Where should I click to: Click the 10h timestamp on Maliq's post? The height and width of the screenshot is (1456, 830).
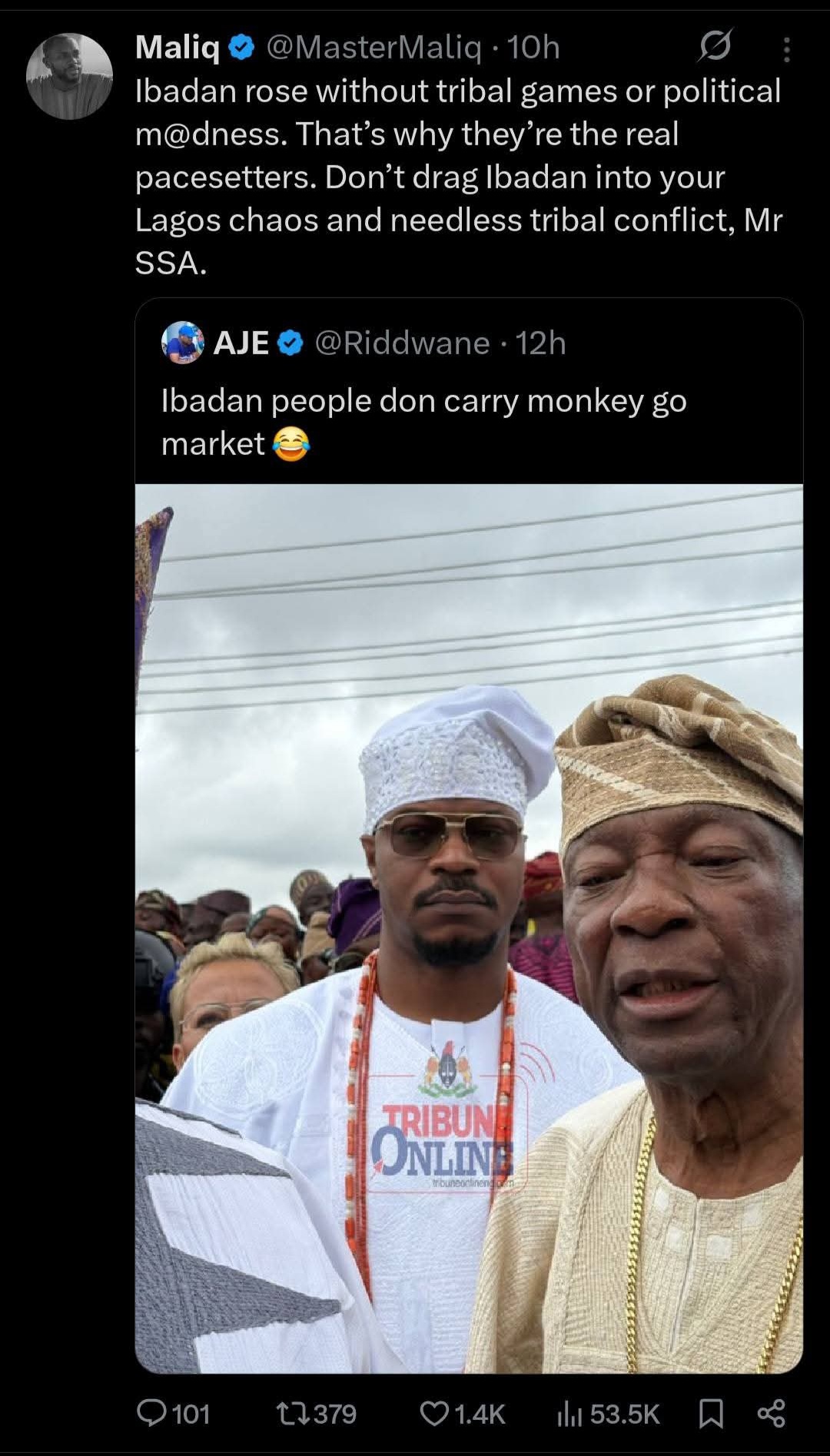(533, 48)
